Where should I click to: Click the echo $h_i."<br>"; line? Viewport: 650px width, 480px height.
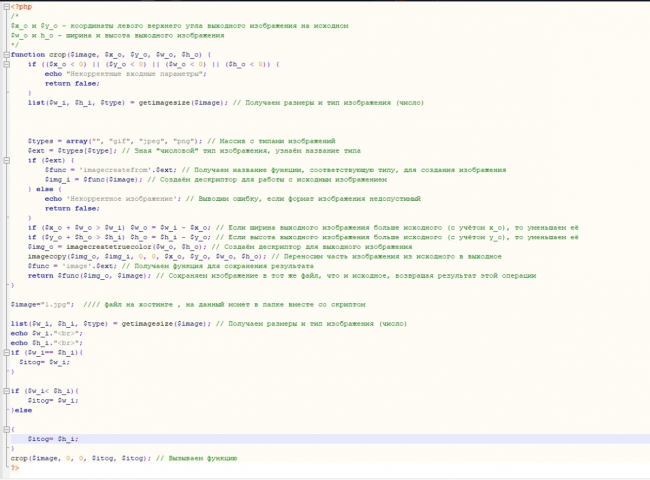click(x=47, y=343)
